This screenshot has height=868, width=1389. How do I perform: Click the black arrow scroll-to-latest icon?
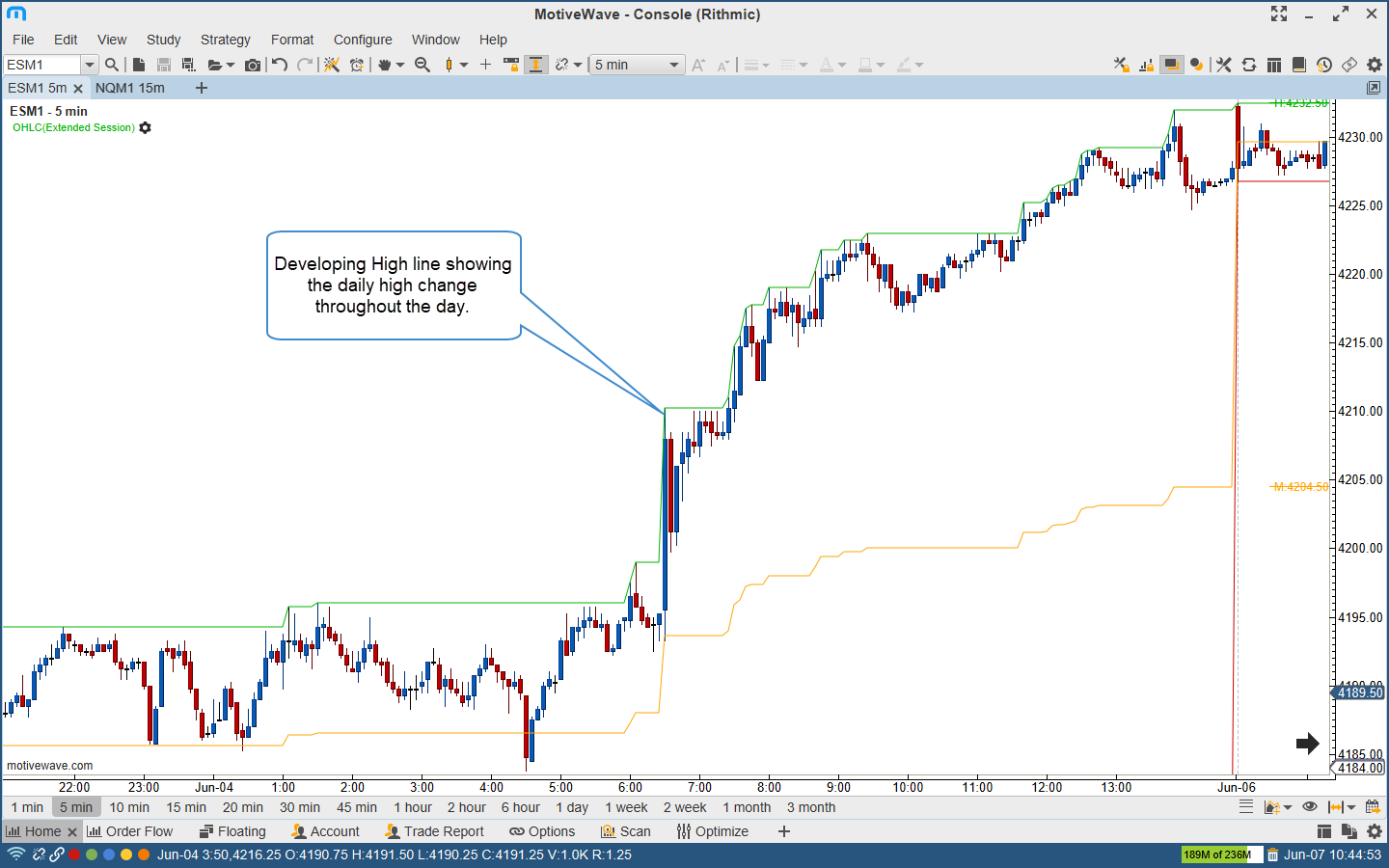point(1307,743)
